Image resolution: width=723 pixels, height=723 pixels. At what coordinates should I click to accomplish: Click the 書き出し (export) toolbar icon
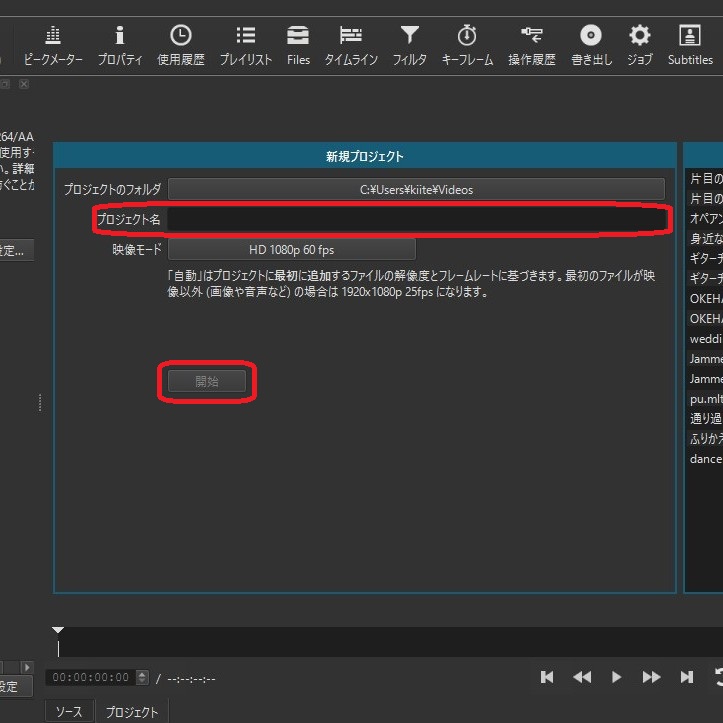(x=591, y=45)
